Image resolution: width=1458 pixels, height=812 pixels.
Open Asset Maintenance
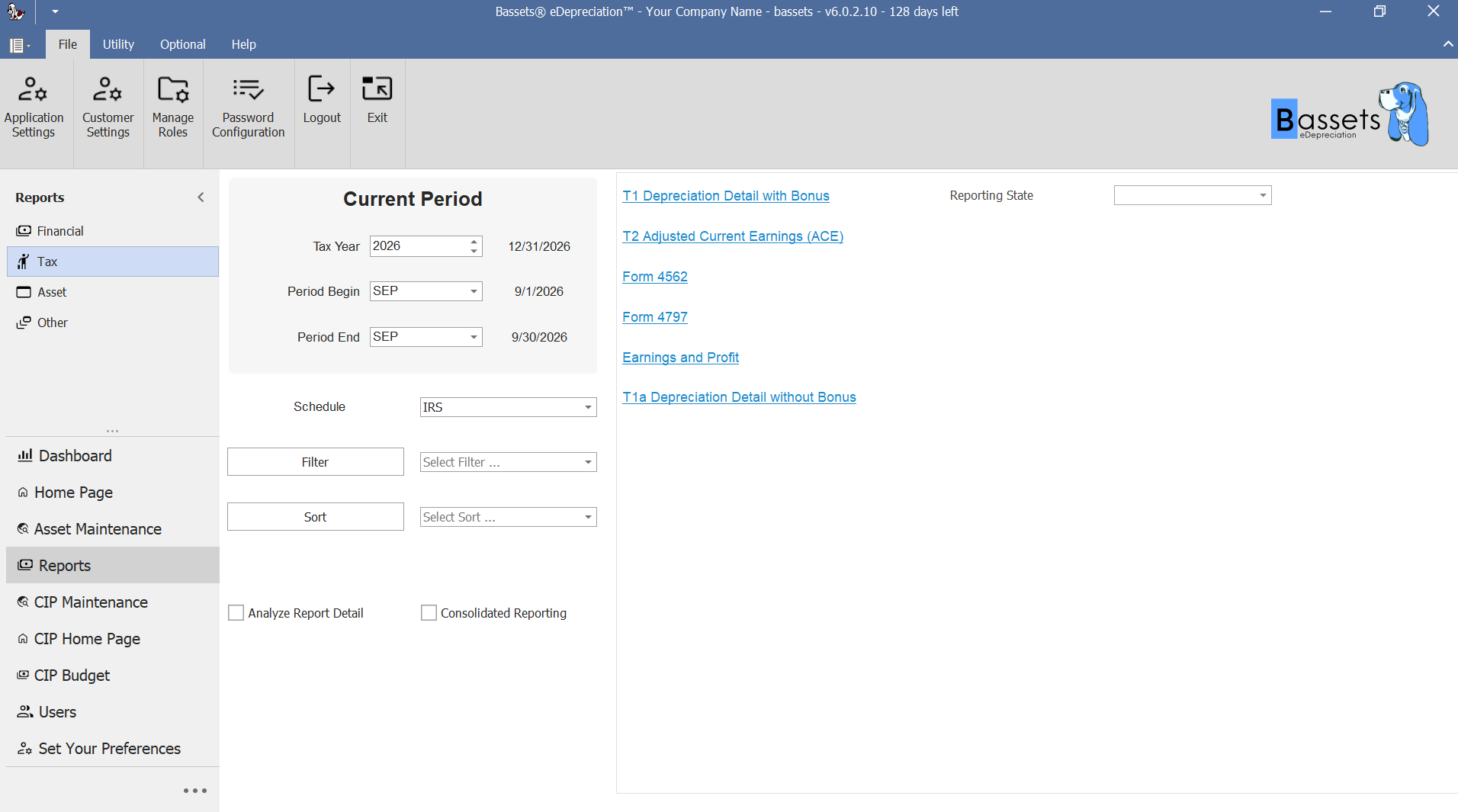pos(113,529)
